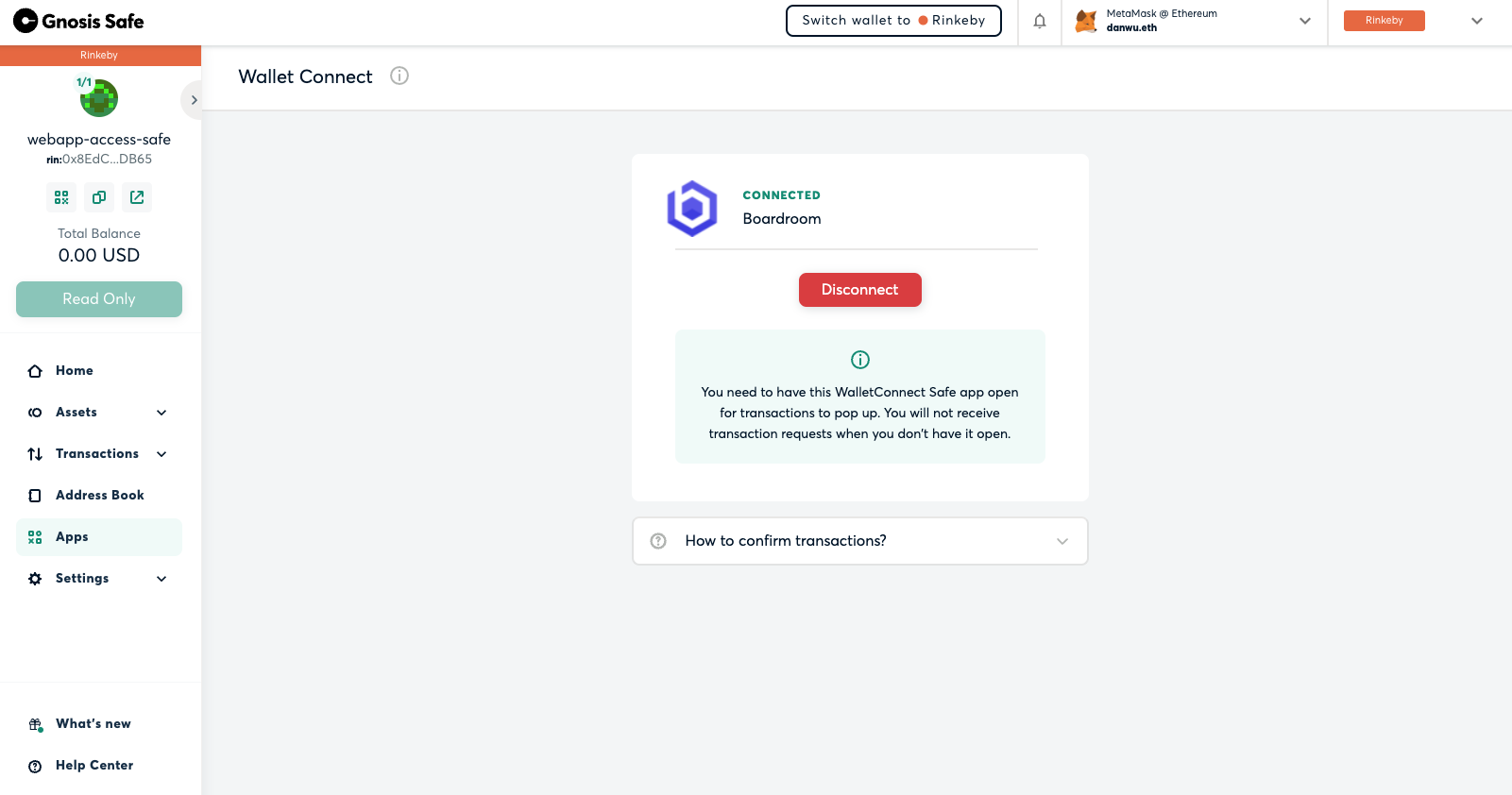Expand the Transactions submenu chevron
This screenshot has height=795, width=1512.
tap(161, 454)
